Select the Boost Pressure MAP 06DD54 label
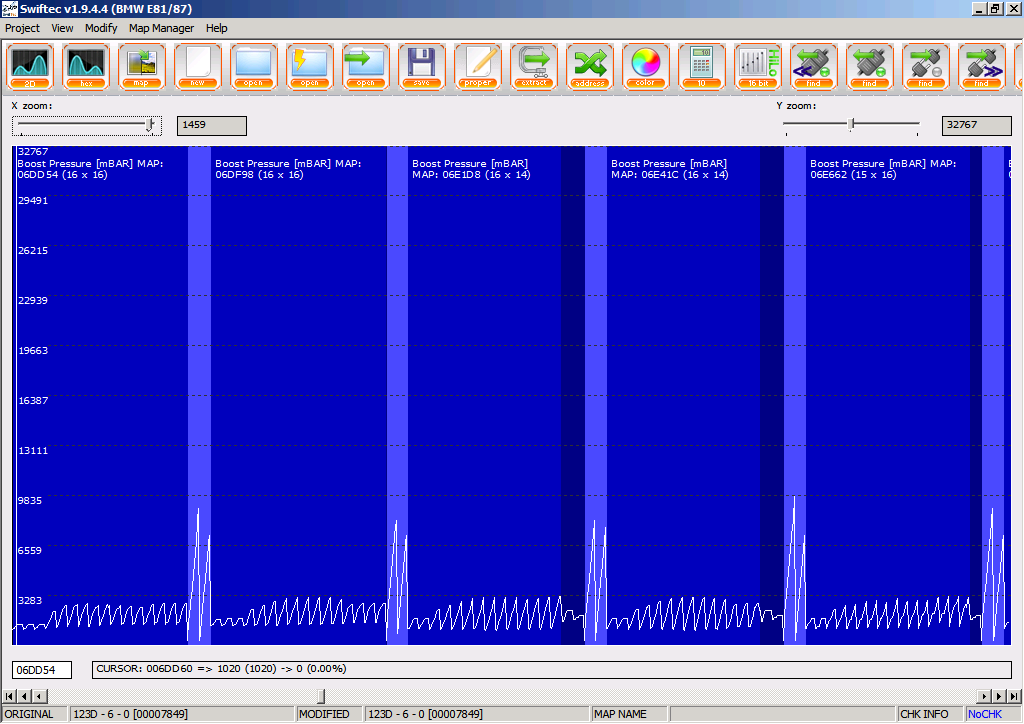 coord(90,169)
